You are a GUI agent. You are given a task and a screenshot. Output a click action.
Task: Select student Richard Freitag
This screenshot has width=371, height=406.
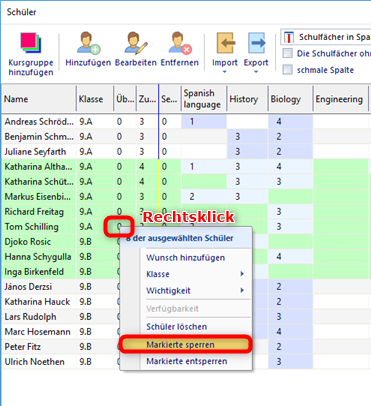click(34, 212)
